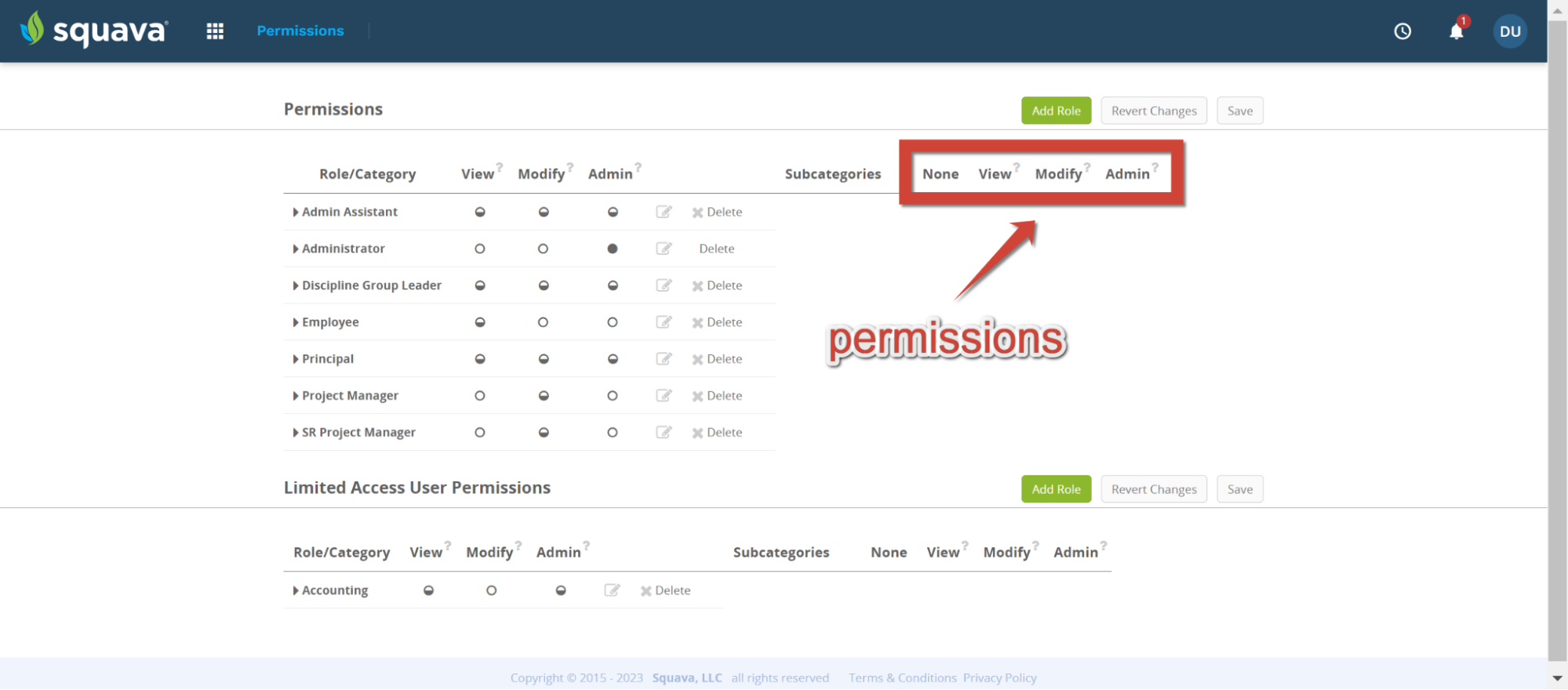This screenshot has height=690, width=1568.
Task: Open the Permissions header menu item
Action: [x=300, y=31]
